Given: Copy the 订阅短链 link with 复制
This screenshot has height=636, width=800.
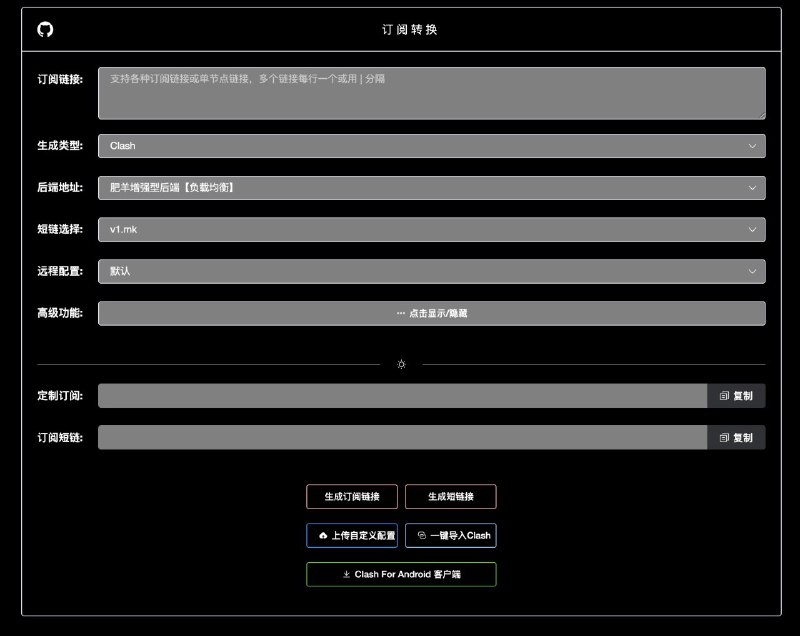Looking at the screenshot, I should [736, 438].
